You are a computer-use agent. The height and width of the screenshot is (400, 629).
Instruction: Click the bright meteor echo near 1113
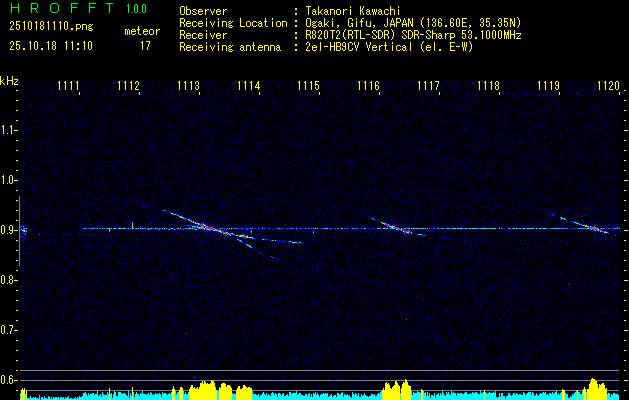pos(207,226)
